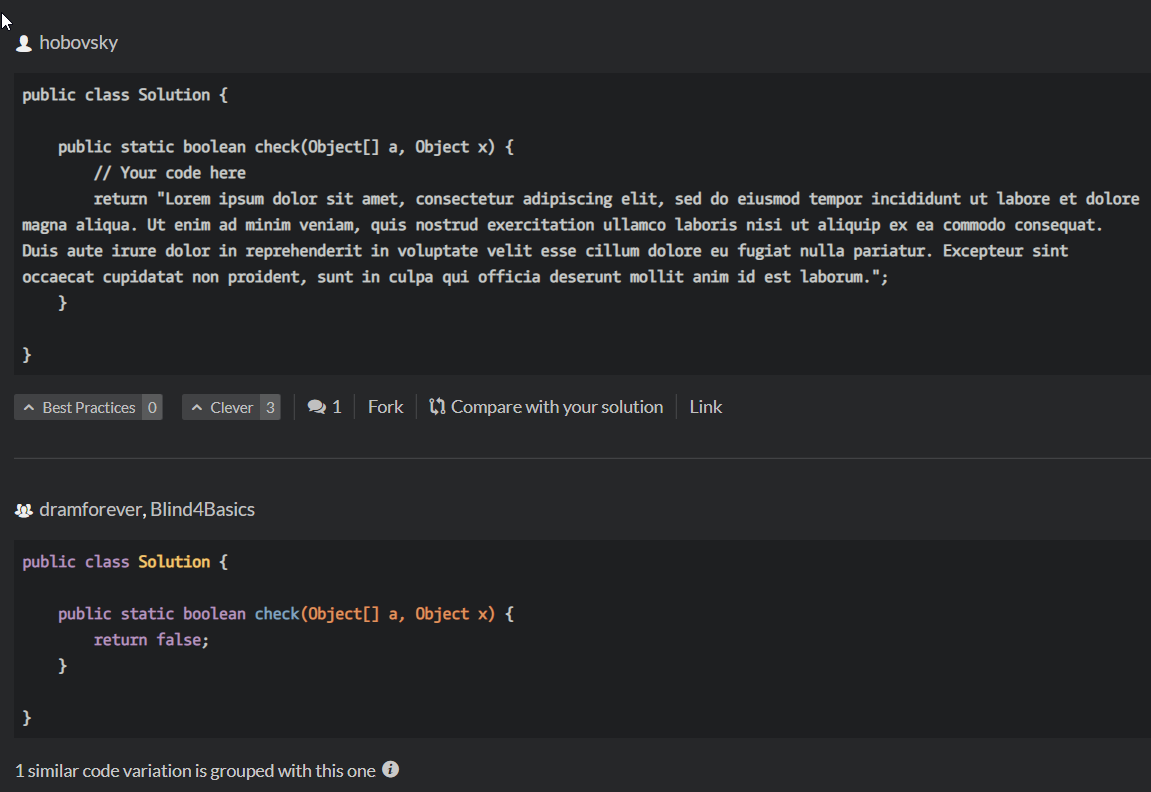Image resolution: width=1151 pixels, height=792 pixels.
Task: Expand the similar code variation group
Action: (x=197, y=770)
